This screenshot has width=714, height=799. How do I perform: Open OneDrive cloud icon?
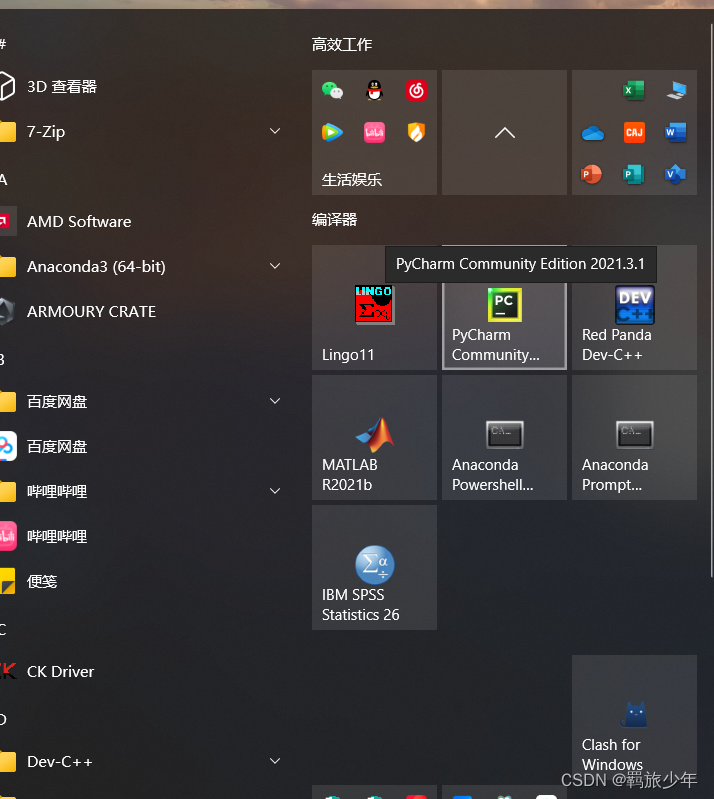click(592, 134)
